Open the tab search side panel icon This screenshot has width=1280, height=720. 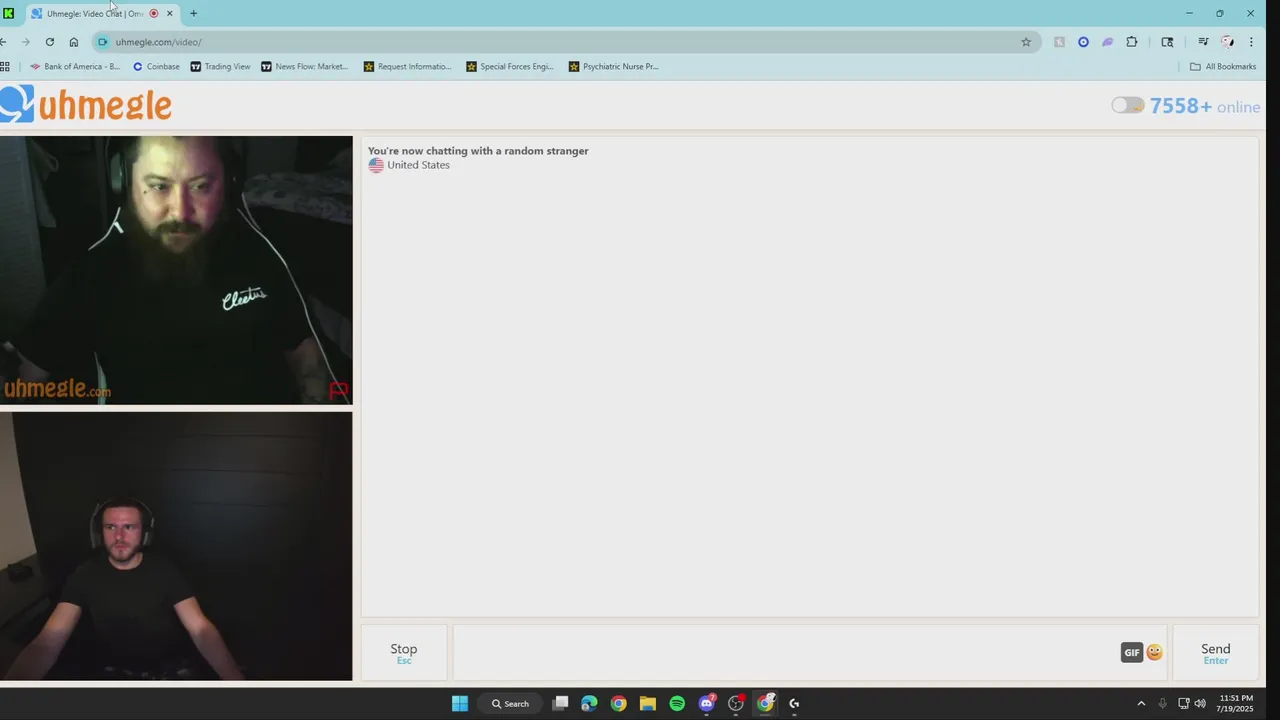click(x=1167, y=42)
